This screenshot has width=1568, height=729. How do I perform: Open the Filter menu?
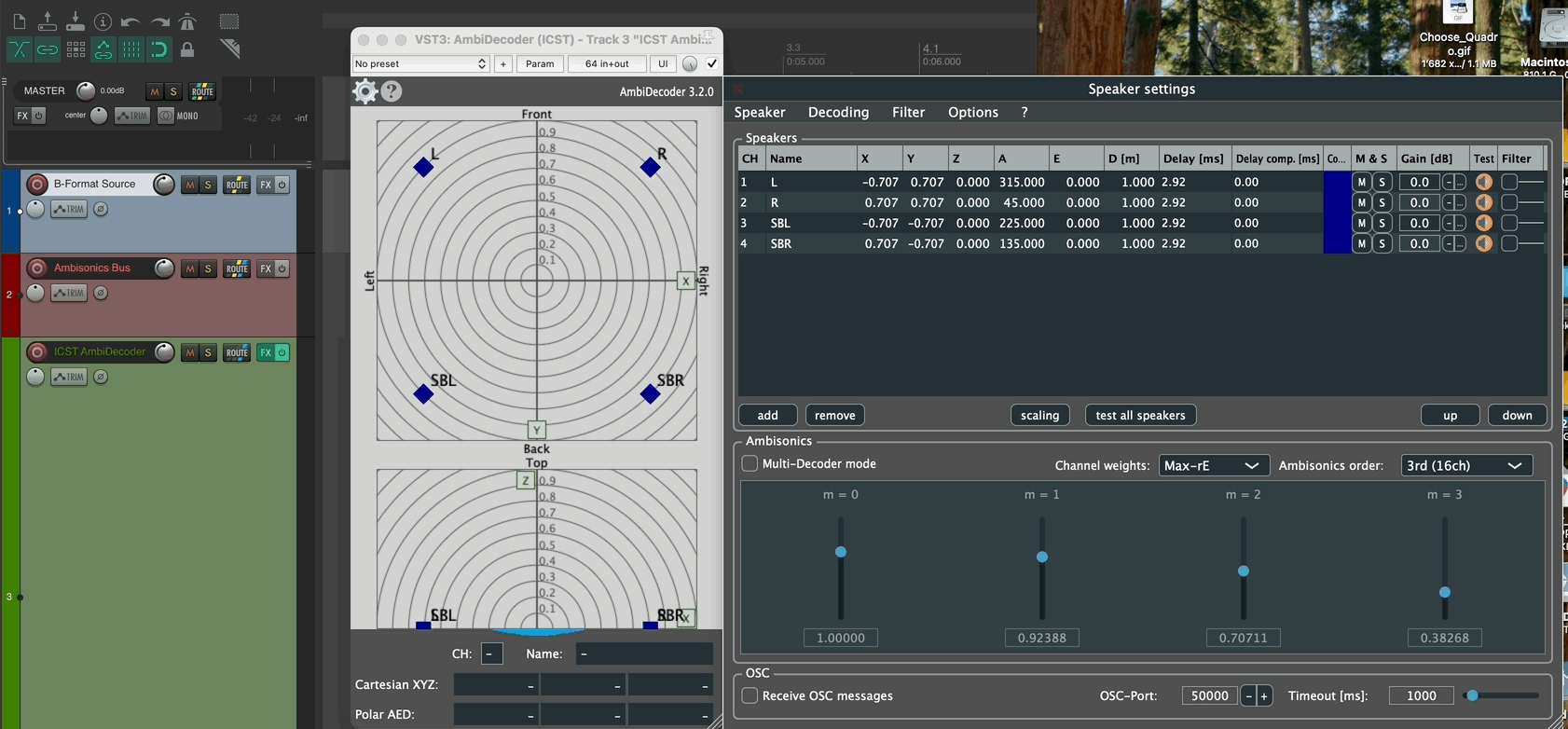(x=908, y=112)
